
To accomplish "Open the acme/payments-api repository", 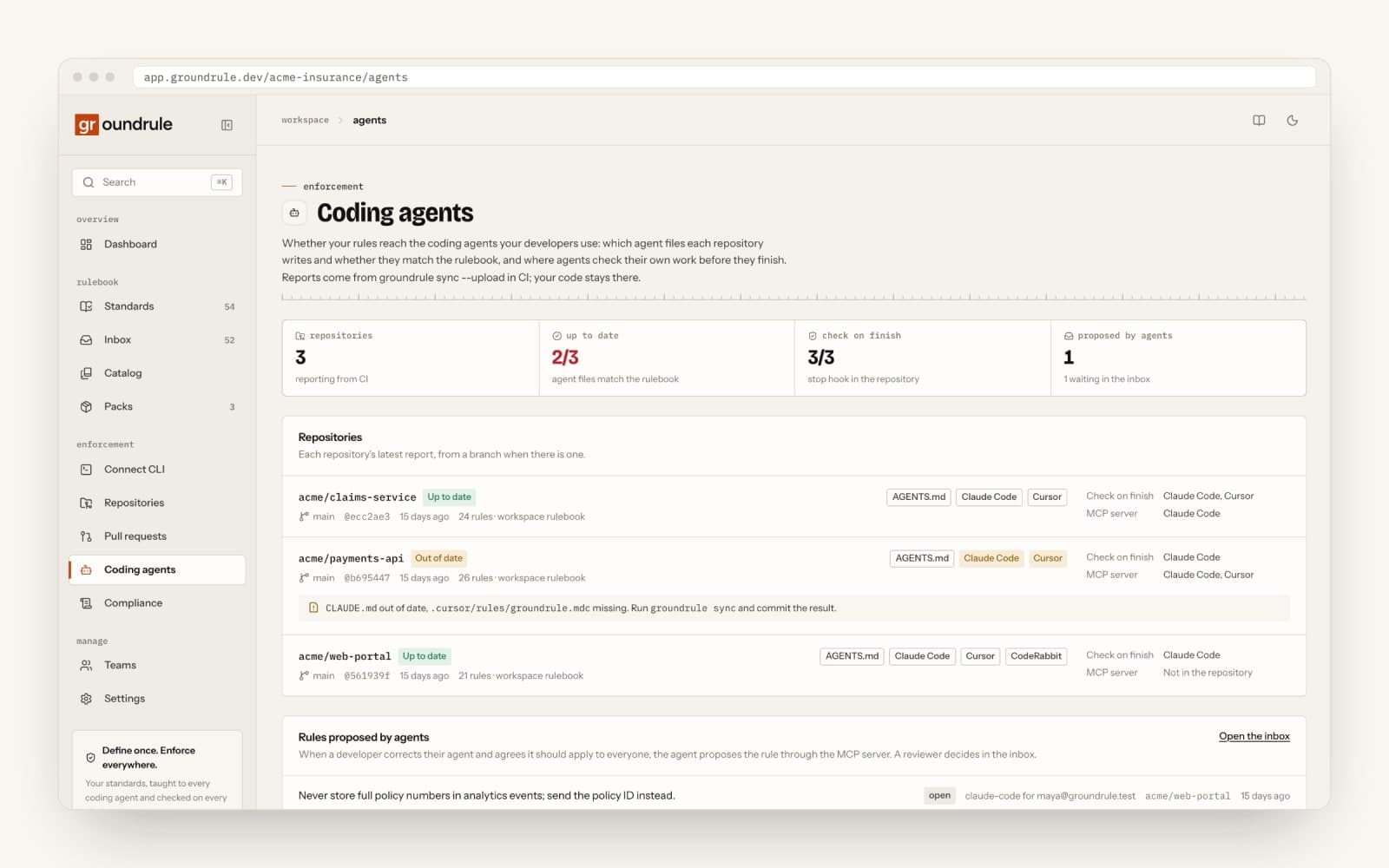I will pyautogui.click(x=351, y=558).
